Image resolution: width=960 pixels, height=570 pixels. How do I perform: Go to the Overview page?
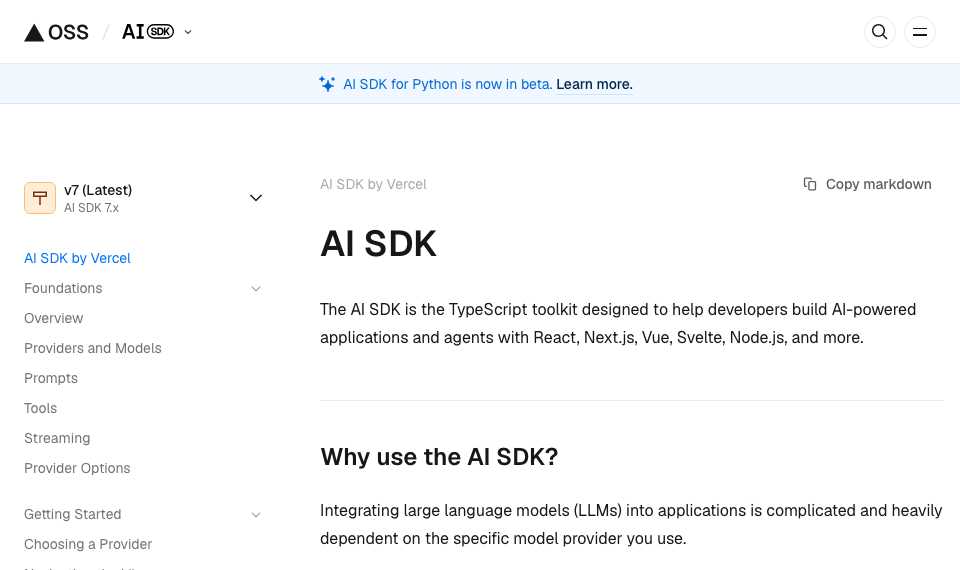[x=53, y=318]
